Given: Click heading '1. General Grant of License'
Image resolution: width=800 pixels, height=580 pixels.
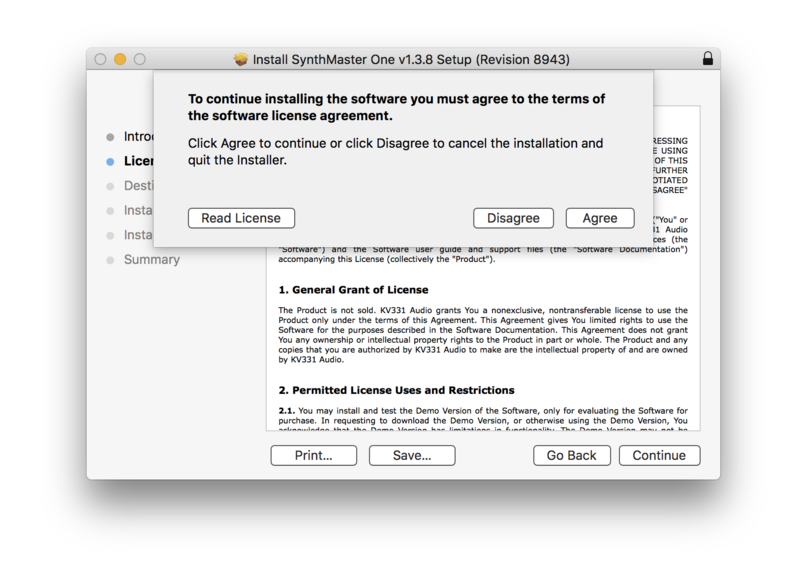Looking at the screenshot, I should (353, 290).
